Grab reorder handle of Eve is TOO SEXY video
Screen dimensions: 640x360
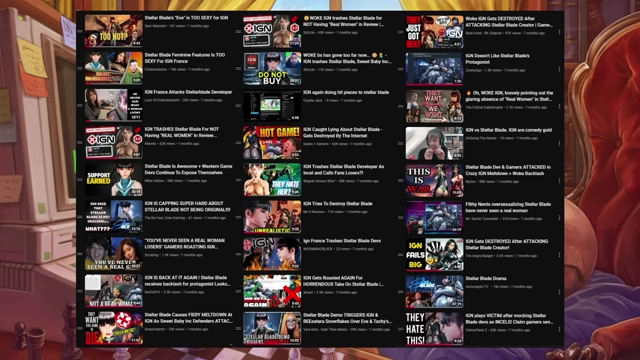click(80, 31)
